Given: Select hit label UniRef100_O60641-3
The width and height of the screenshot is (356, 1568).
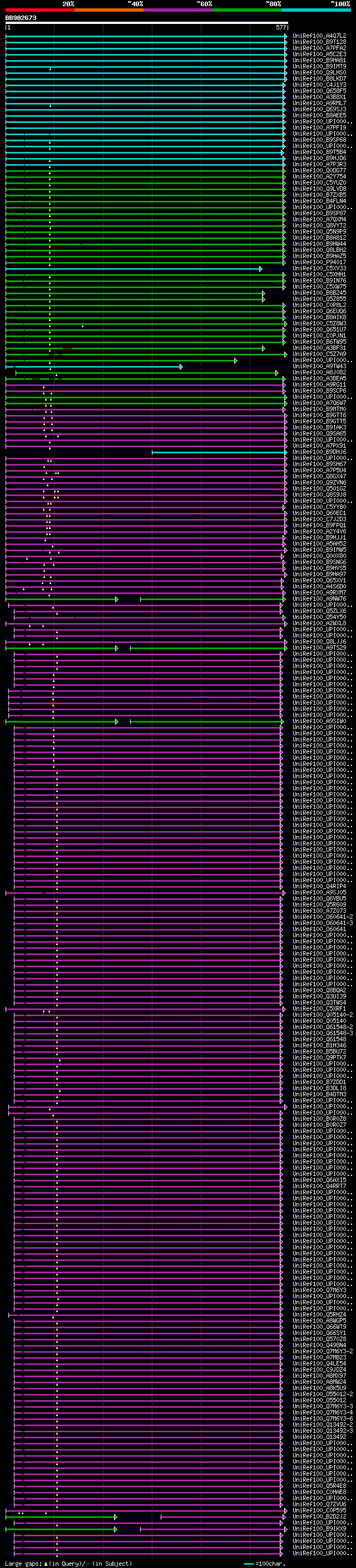Looking at the screenshot, I should click(323, 923).
